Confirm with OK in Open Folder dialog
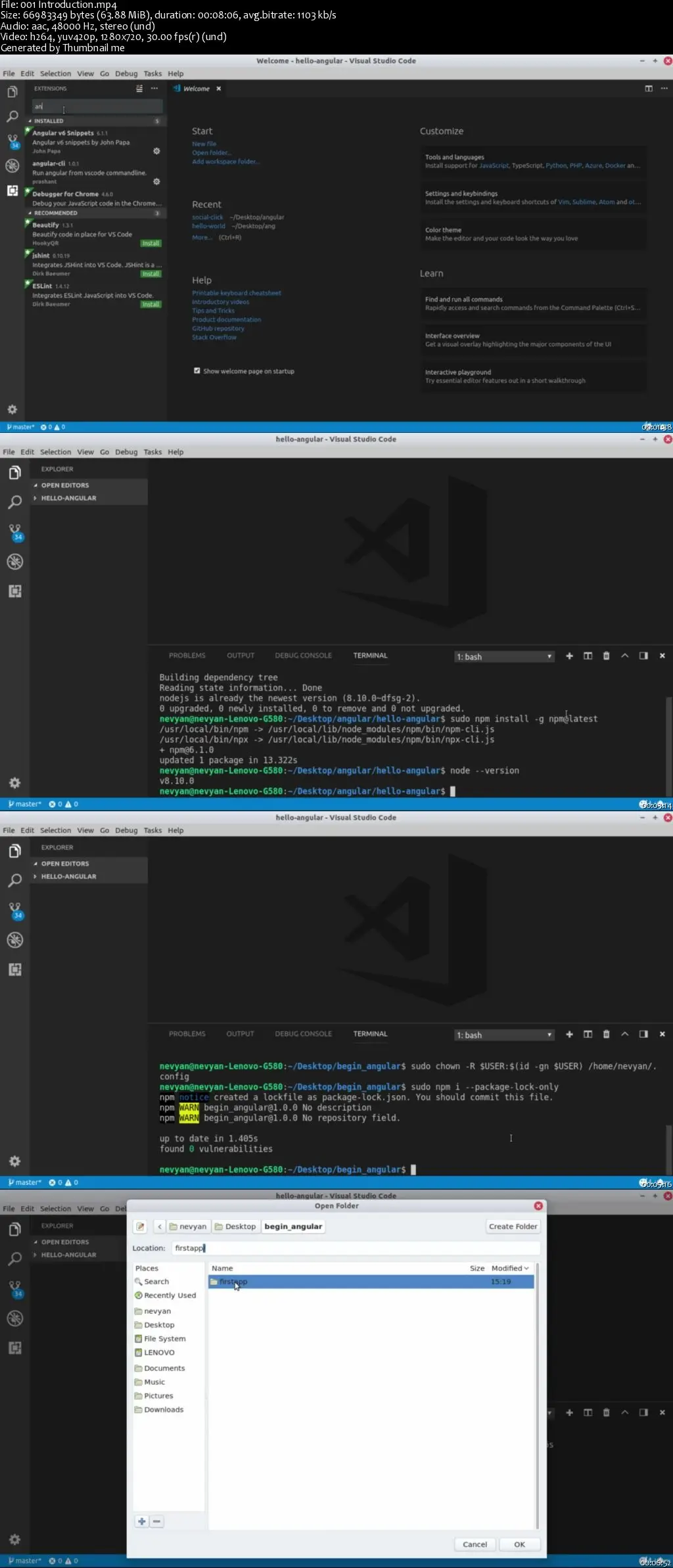This screenshot has width=673, height=1568. coord(519,1544)
